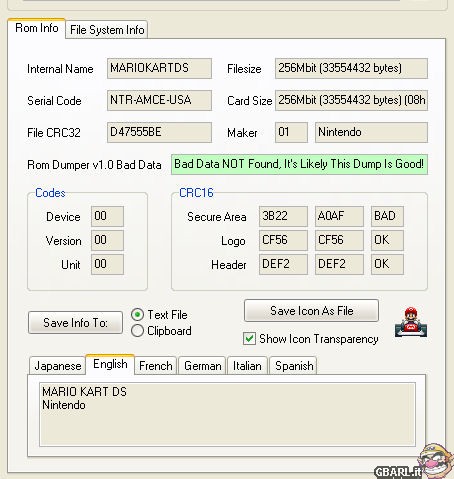This screenshot has width=454, height=479.
Task: Click the Maker code field 01
Action: tap(291, 132)
